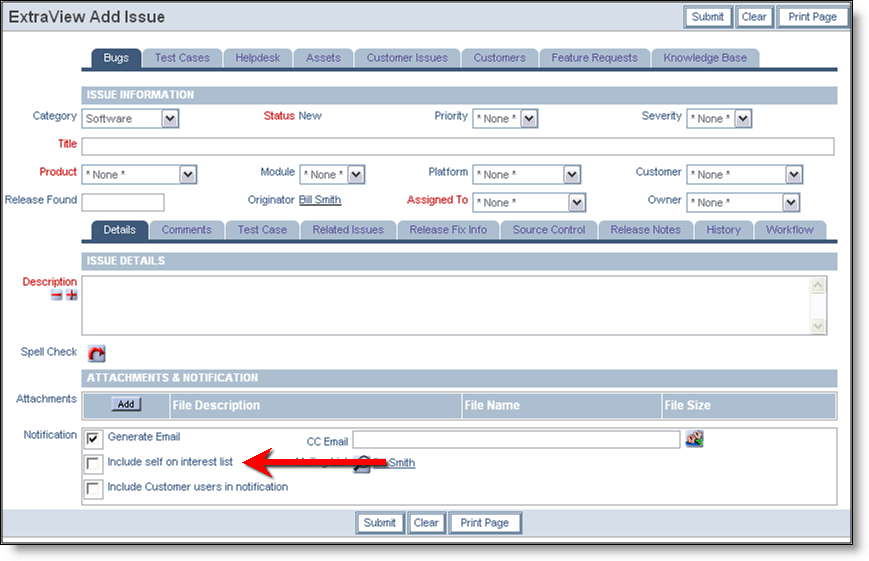Check Include self on interest list
869x561 pixels.
[93, 463]
